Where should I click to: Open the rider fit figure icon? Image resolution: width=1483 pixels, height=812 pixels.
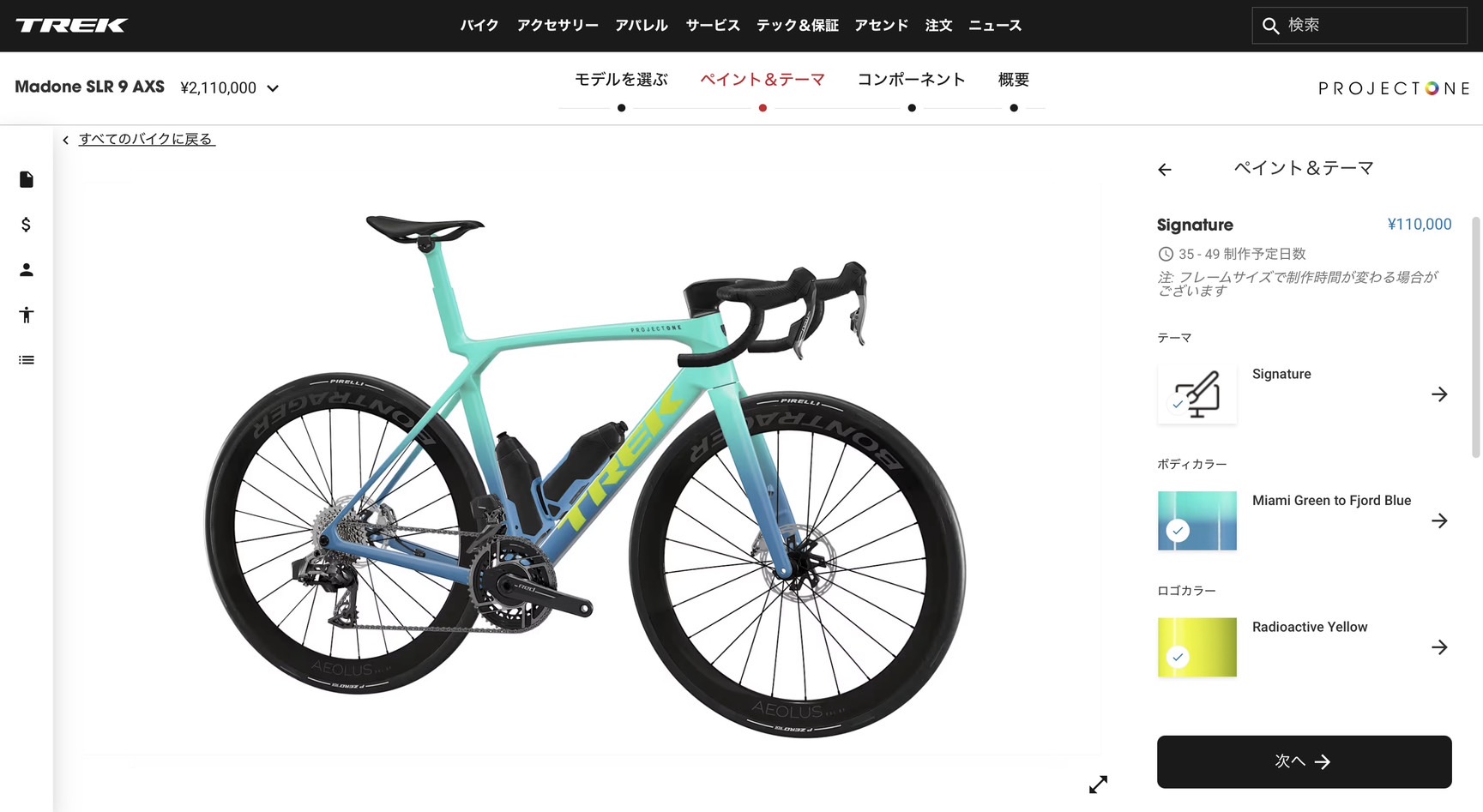27,315
